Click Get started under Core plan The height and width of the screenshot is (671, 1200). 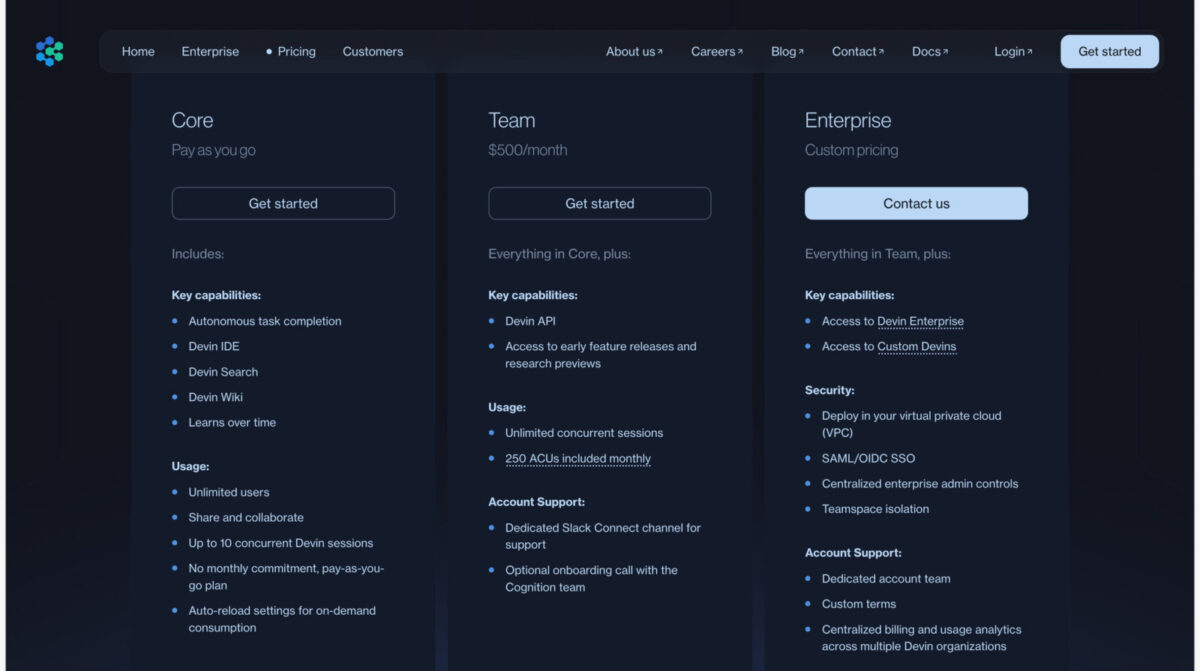click(283, 203)
